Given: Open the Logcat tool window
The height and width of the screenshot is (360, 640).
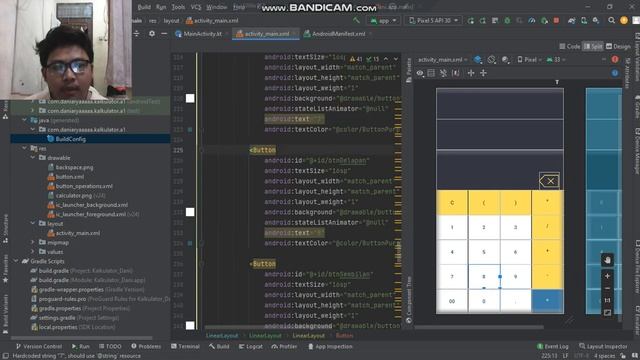Looking at the screenshot, I should point(250,347).
